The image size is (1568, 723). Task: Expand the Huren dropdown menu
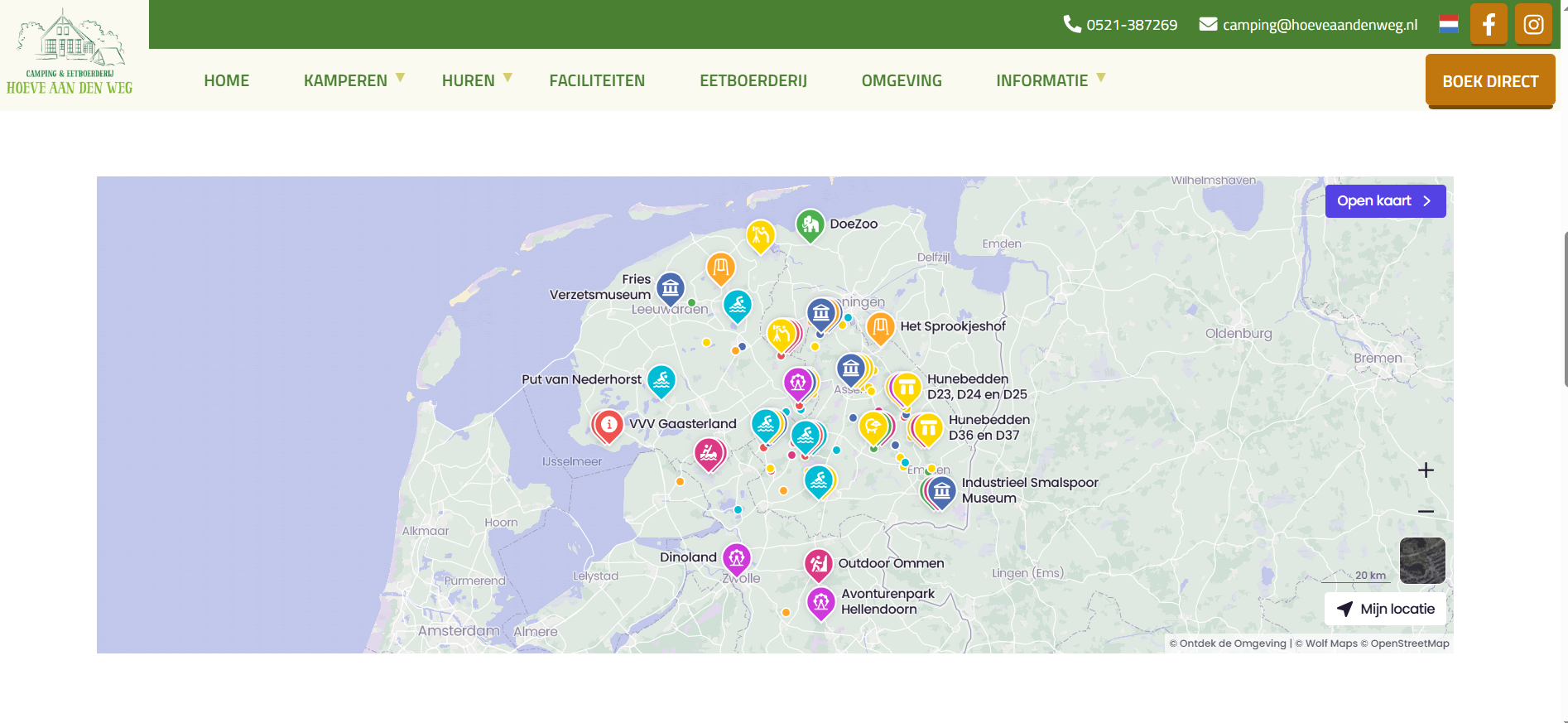(476, 80)
